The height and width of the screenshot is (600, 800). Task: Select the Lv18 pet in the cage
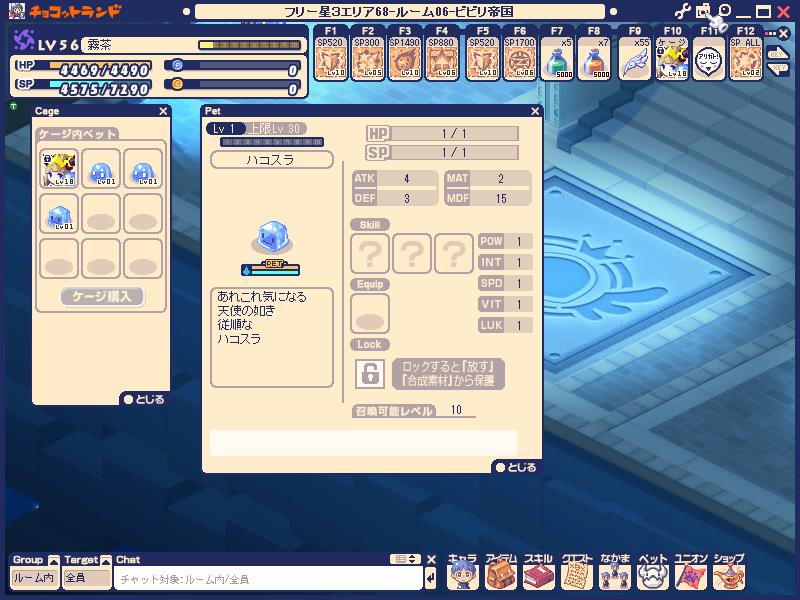tap(59, 169)
